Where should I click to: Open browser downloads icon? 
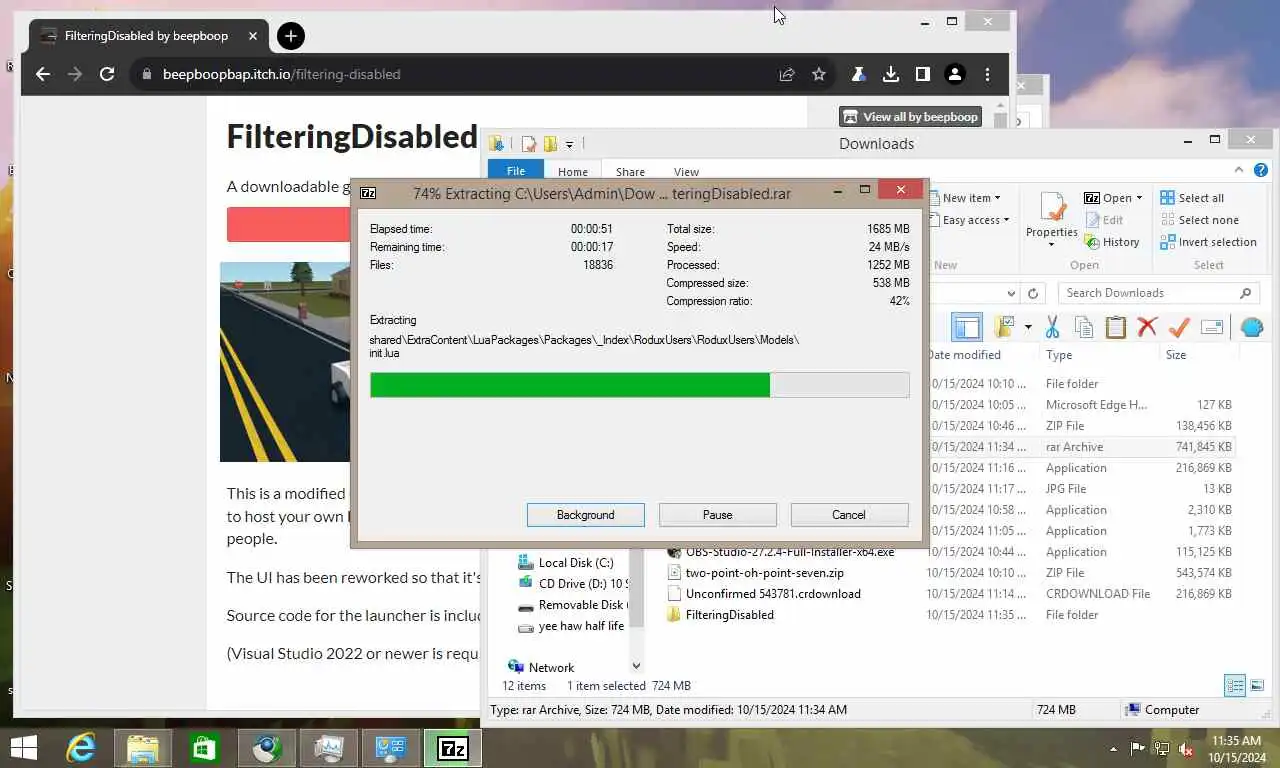click(890, 74)
